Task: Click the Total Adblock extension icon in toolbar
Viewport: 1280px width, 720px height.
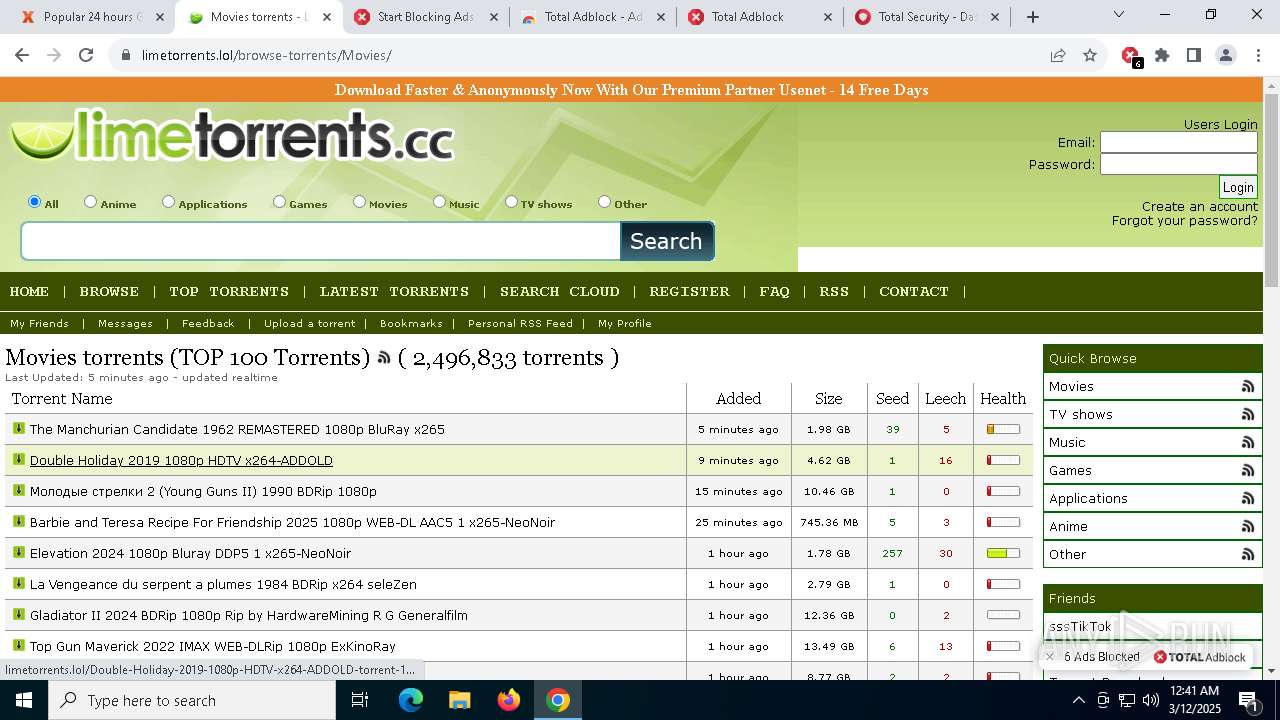Action: coord(1131,56)
